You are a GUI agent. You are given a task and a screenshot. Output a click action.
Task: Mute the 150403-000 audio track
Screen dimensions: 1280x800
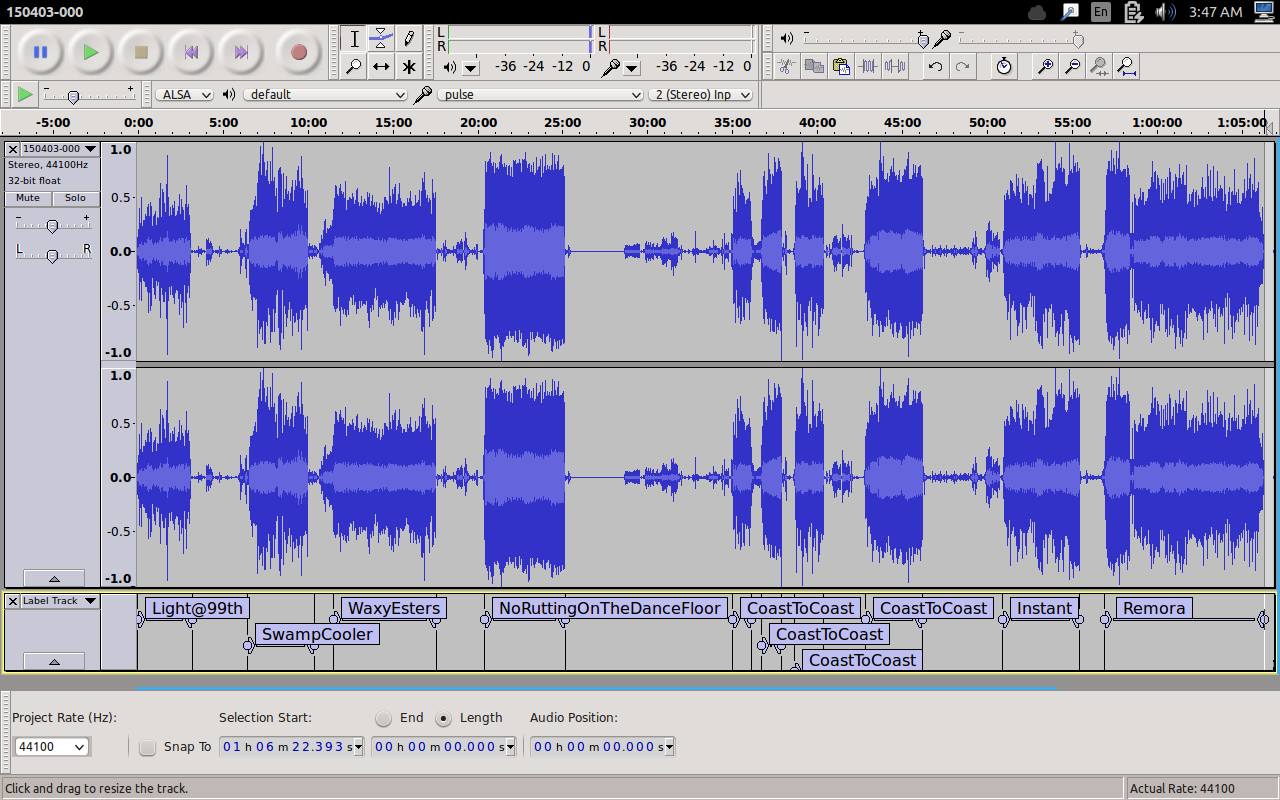pyautogui.click(x=28, y=198)
